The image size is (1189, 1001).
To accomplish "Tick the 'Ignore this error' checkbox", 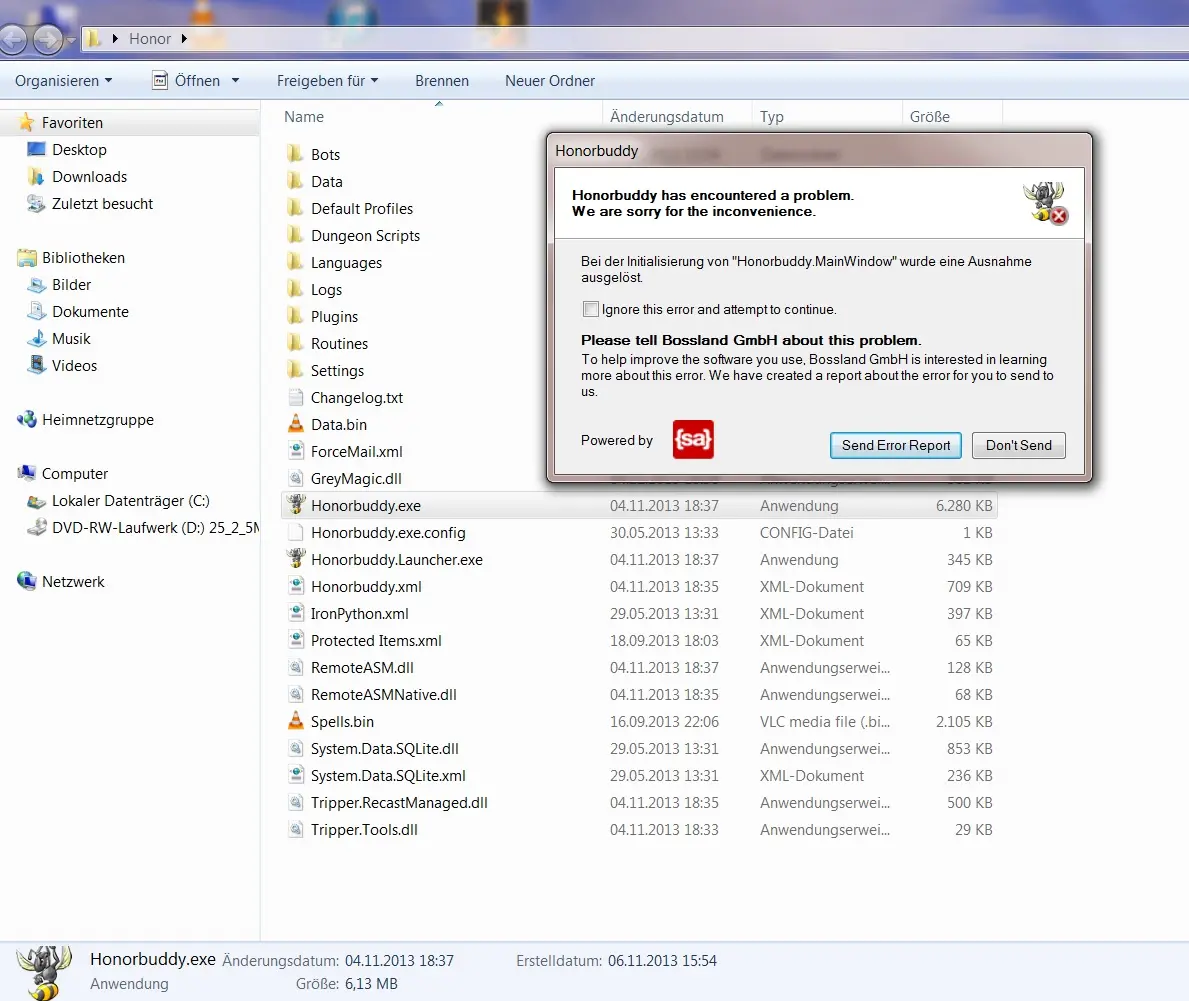I will pos(591,309).
